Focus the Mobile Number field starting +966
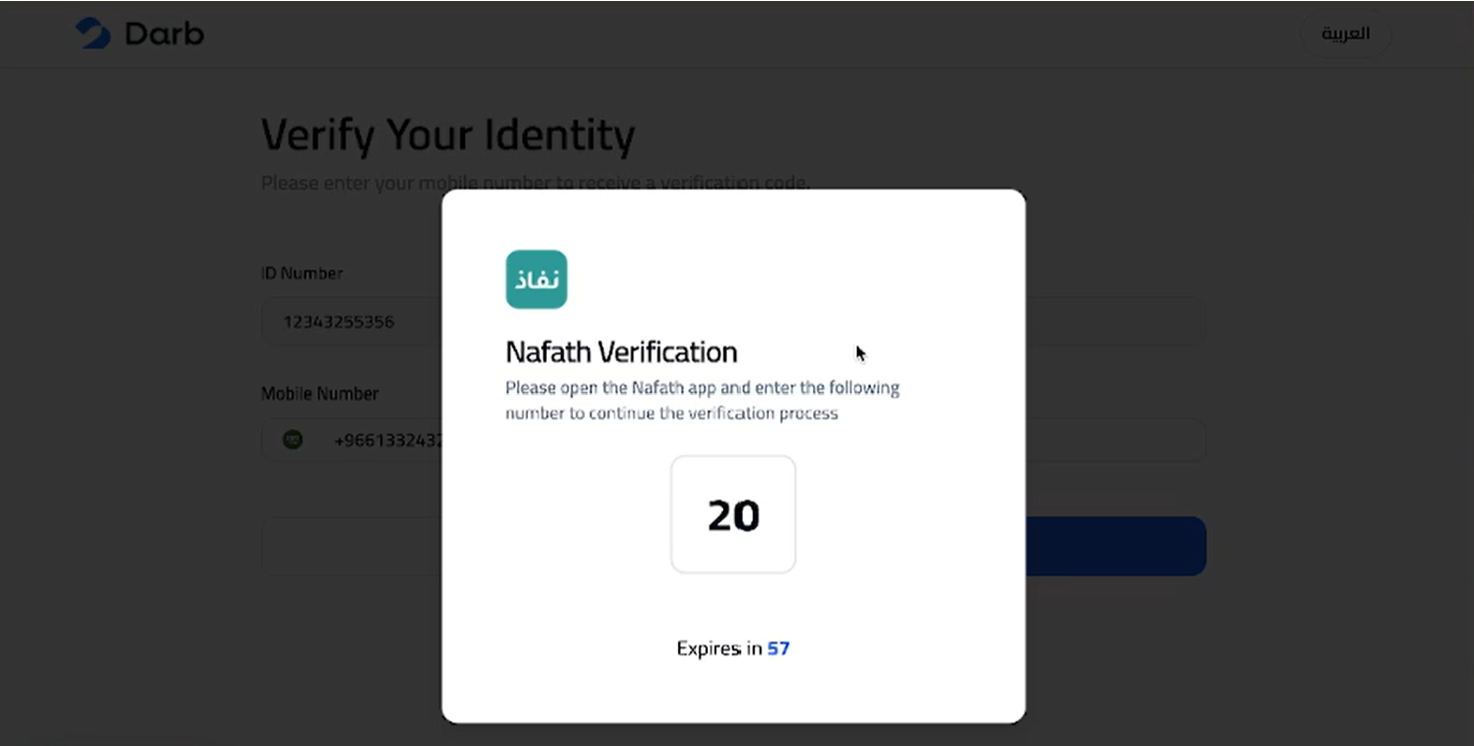The image size is (1474, 746). 352,440
